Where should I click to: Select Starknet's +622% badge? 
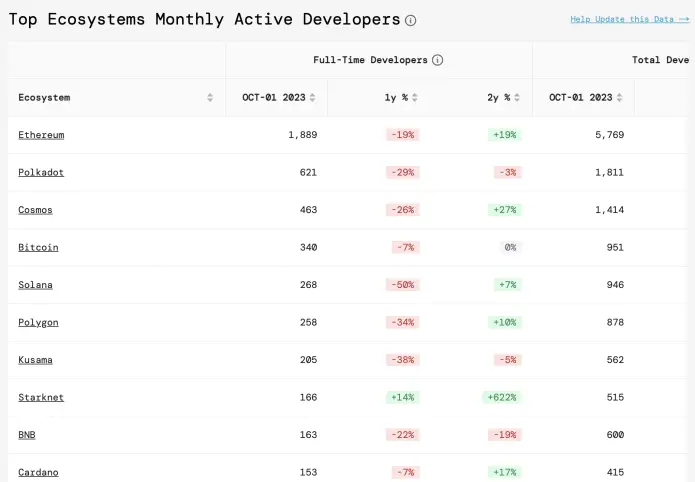point(502,397)
